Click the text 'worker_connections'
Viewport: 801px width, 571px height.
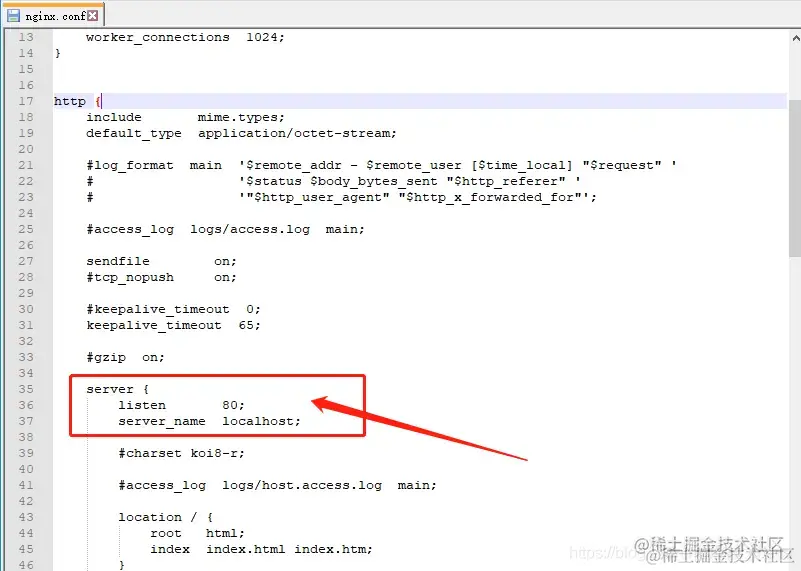[x=158, y=37]
